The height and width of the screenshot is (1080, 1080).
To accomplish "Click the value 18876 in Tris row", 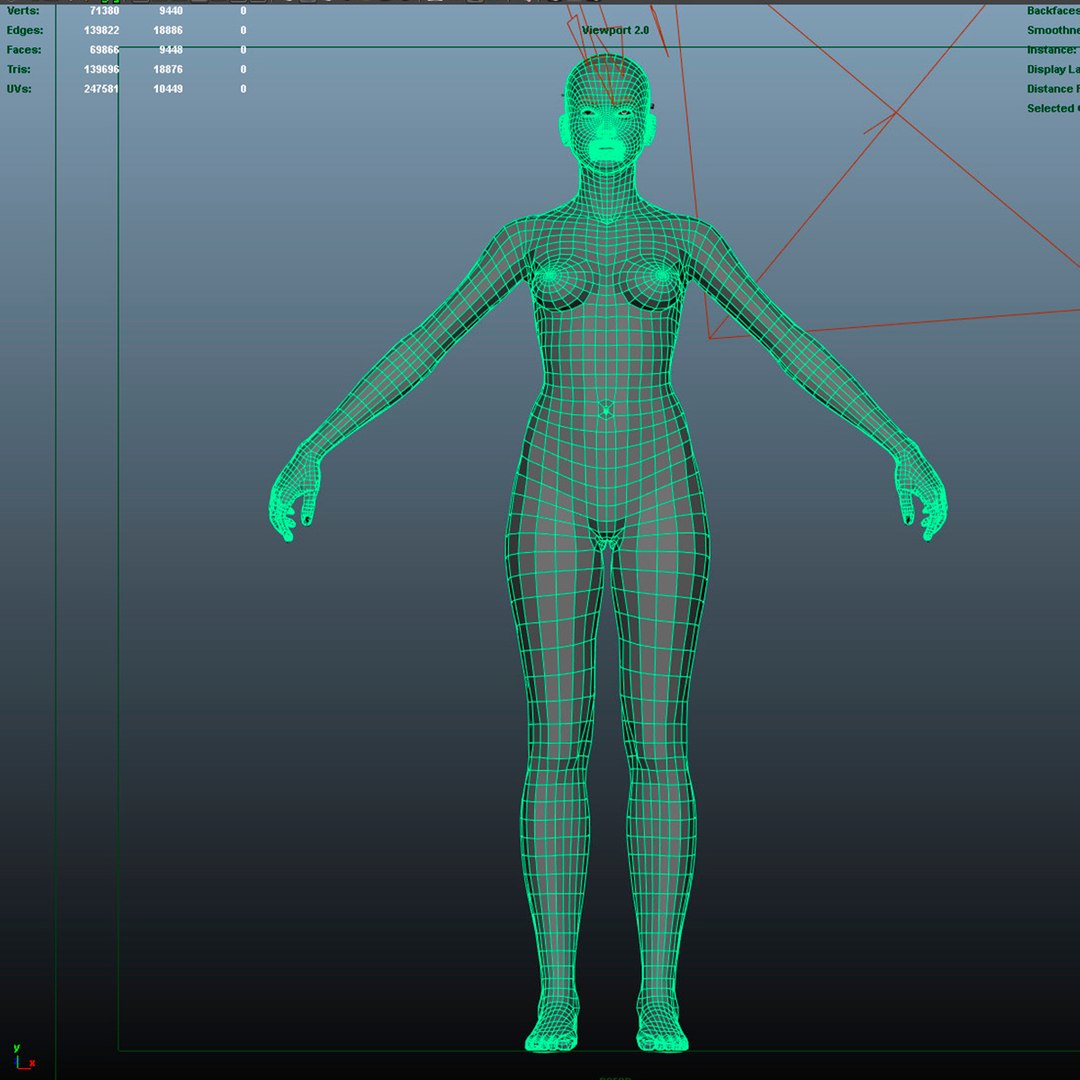I will (168, 69).
